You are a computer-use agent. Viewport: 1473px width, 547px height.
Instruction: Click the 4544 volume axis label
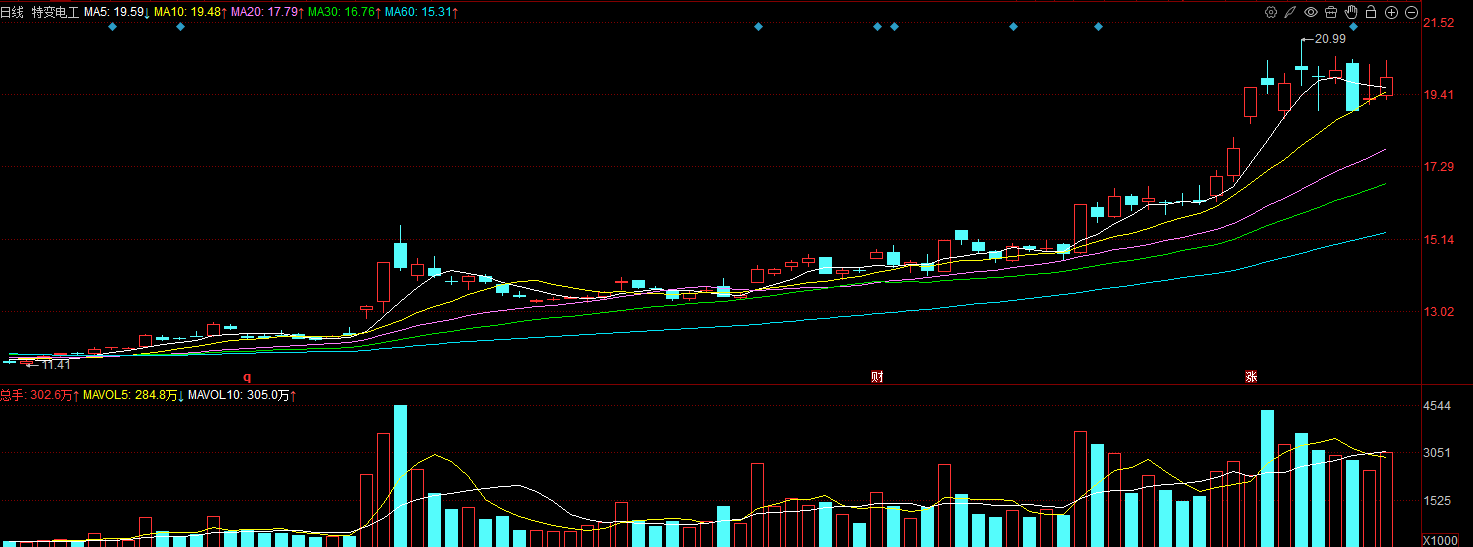pos(1437,406)
